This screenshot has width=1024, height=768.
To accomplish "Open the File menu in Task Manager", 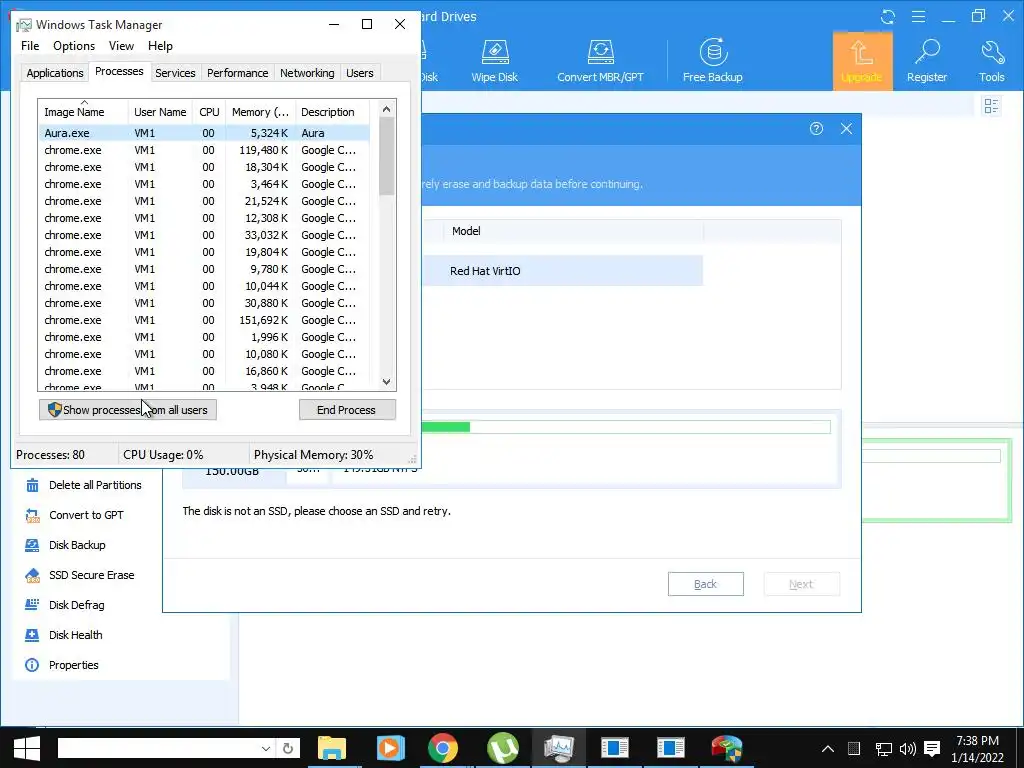I will coord(30,46).
